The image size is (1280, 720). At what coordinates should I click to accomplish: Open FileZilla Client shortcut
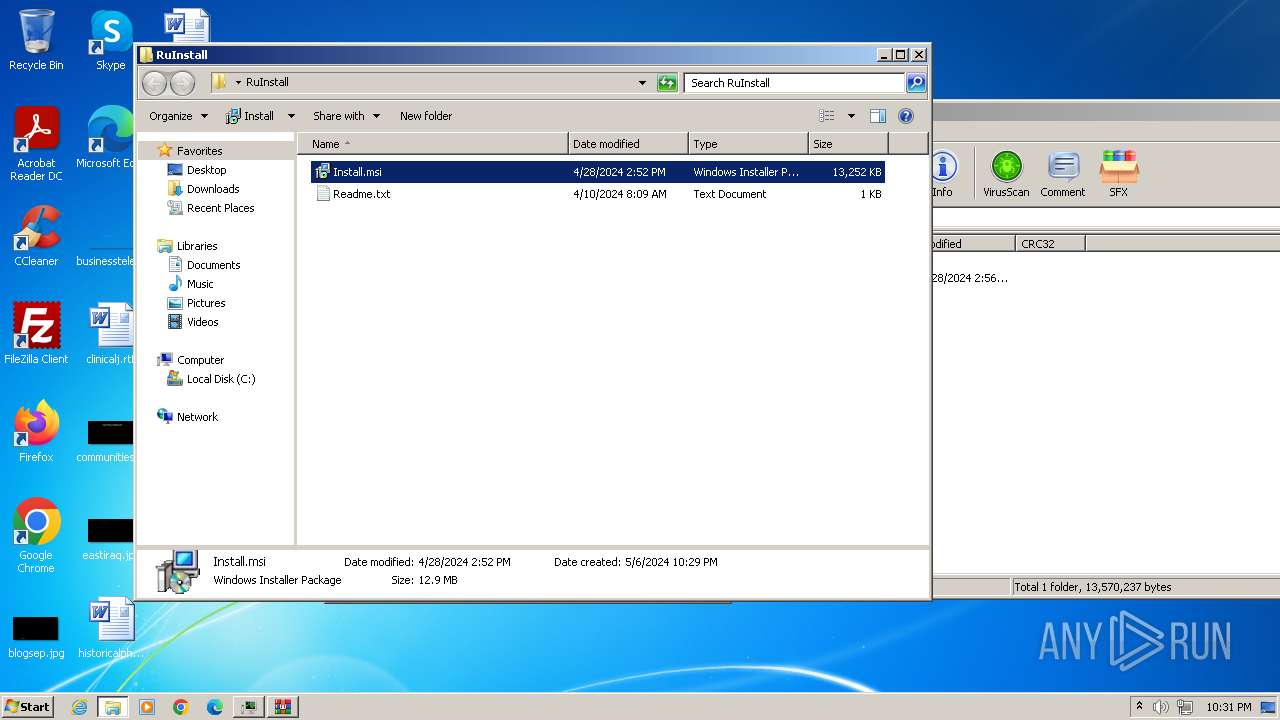tap(36, 333)
